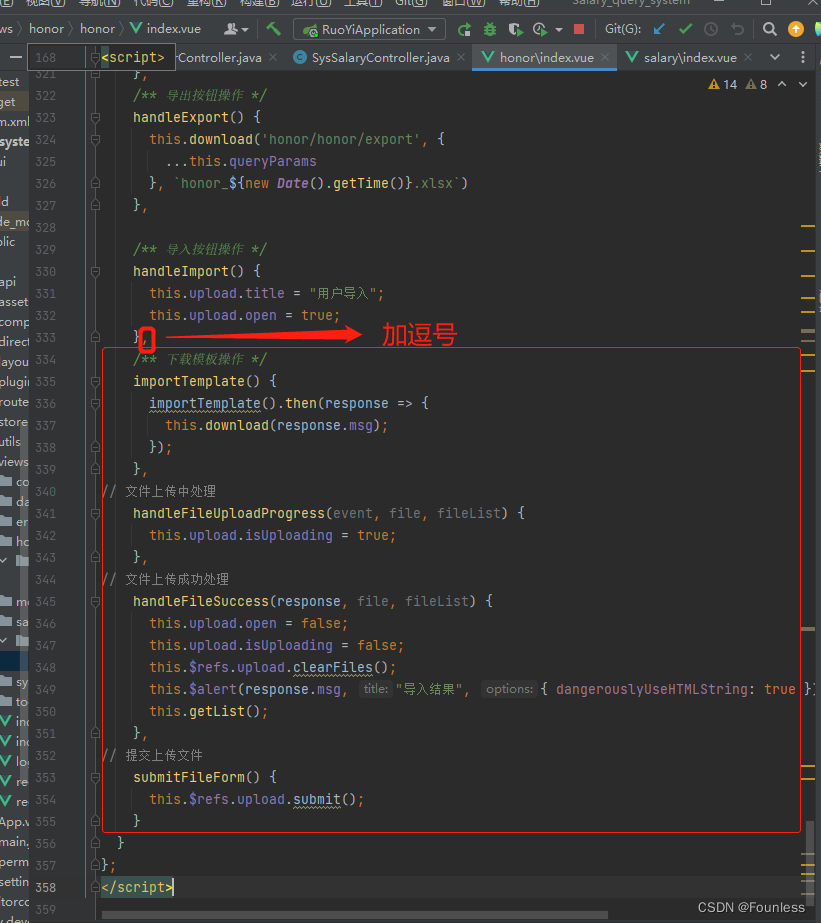Click line number 340 in gutter
821x923 pixels.
click(x=45, y=492)
